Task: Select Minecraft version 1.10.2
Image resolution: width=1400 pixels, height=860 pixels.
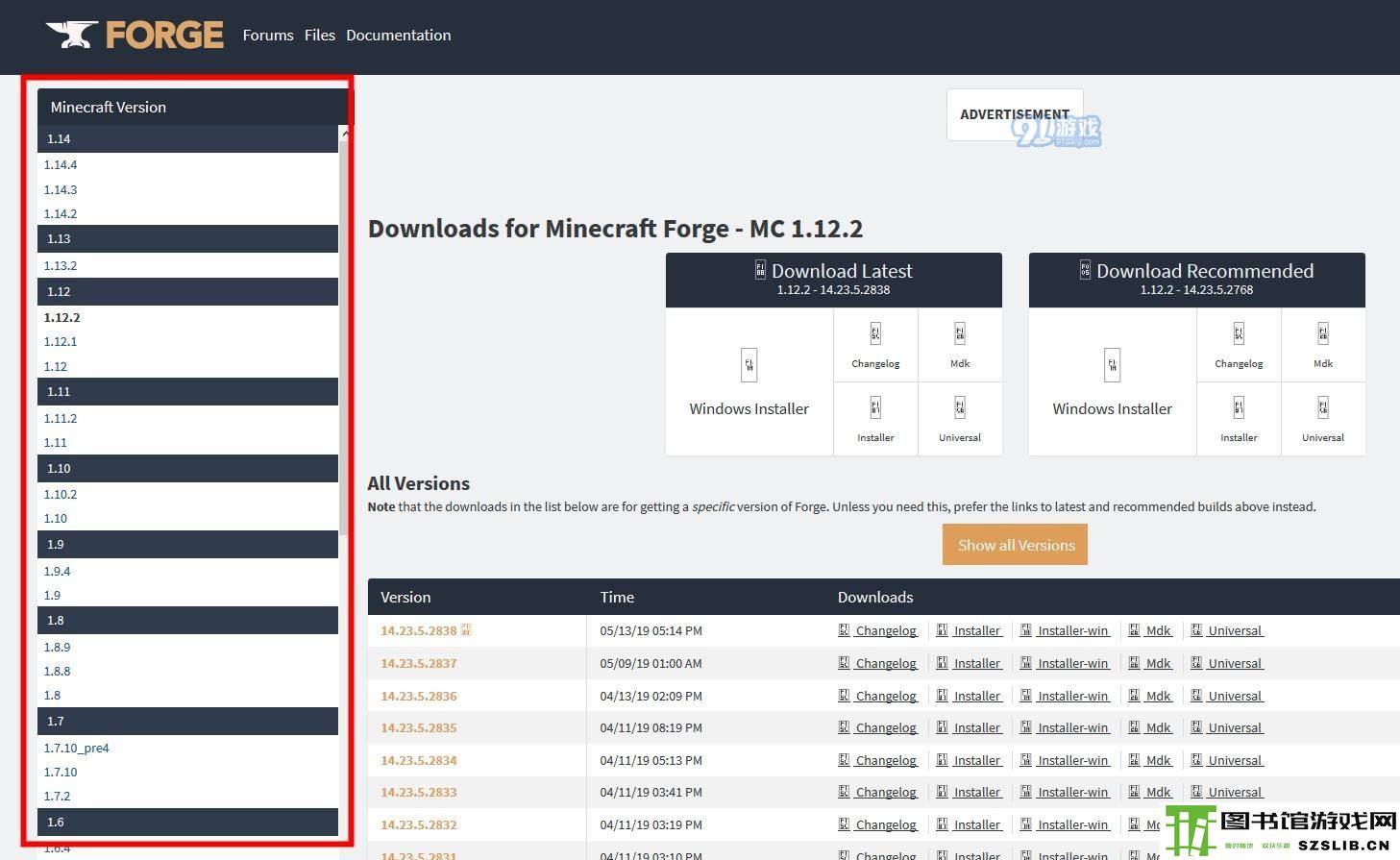Action: [61, 494]
